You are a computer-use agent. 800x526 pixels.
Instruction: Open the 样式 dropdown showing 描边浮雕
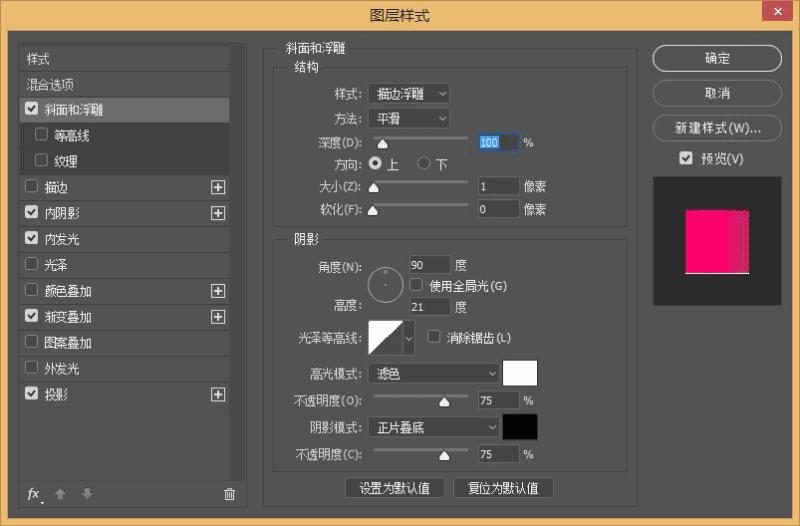[409, 93]
